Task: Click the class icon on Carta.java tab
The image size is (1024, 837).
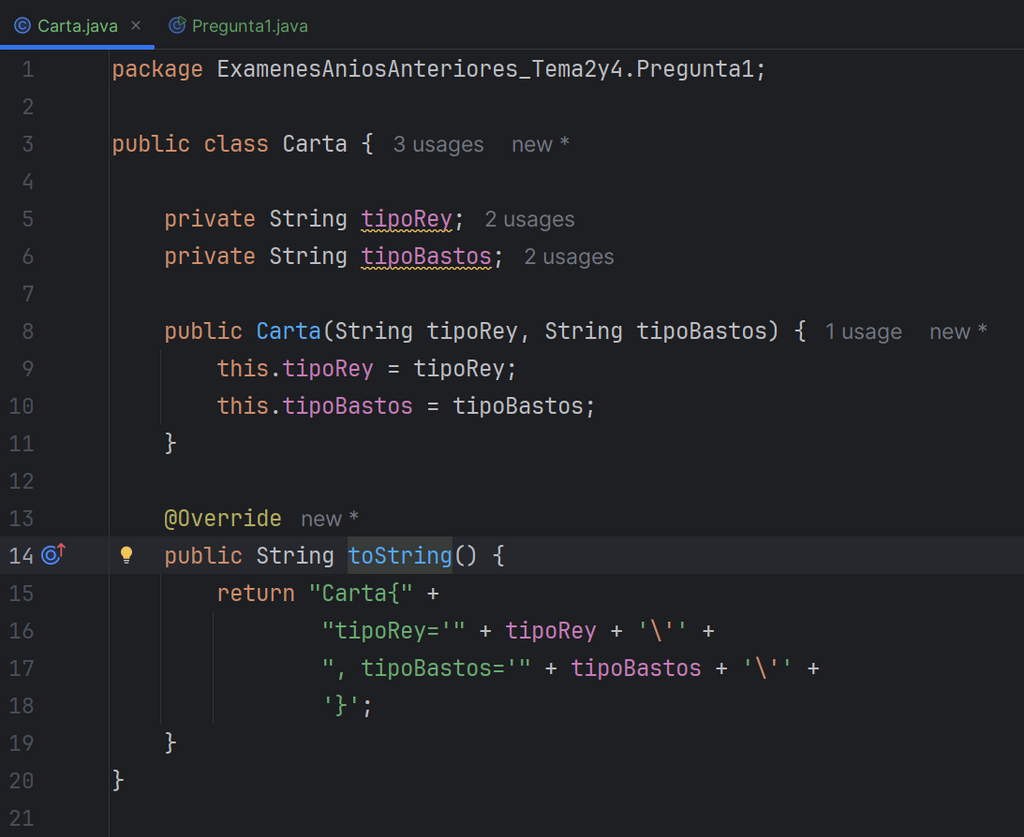Action: pos(21,26)
